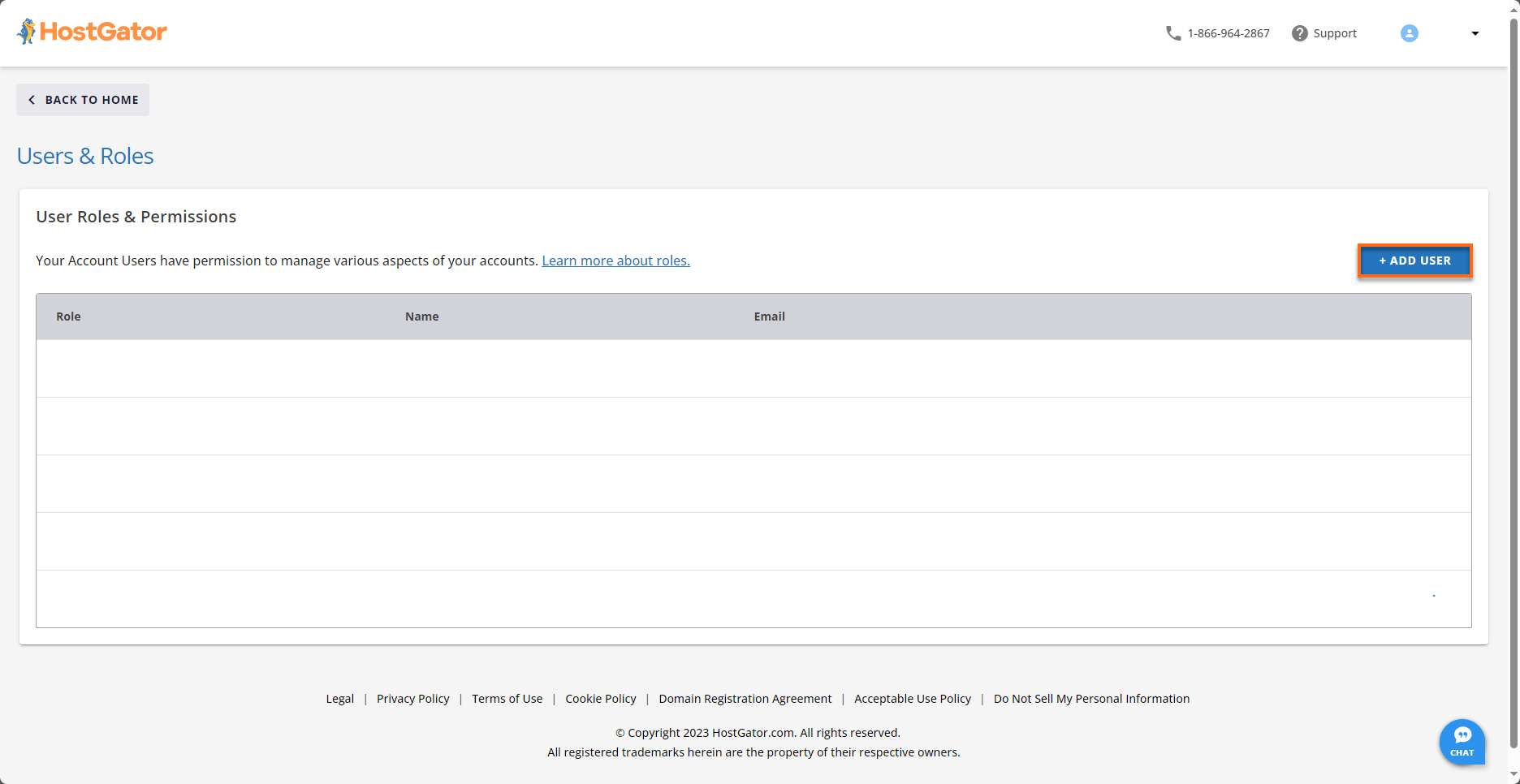Select the Email column header
The height and width of the screenshot is (784, 1520).
(769, 317)
